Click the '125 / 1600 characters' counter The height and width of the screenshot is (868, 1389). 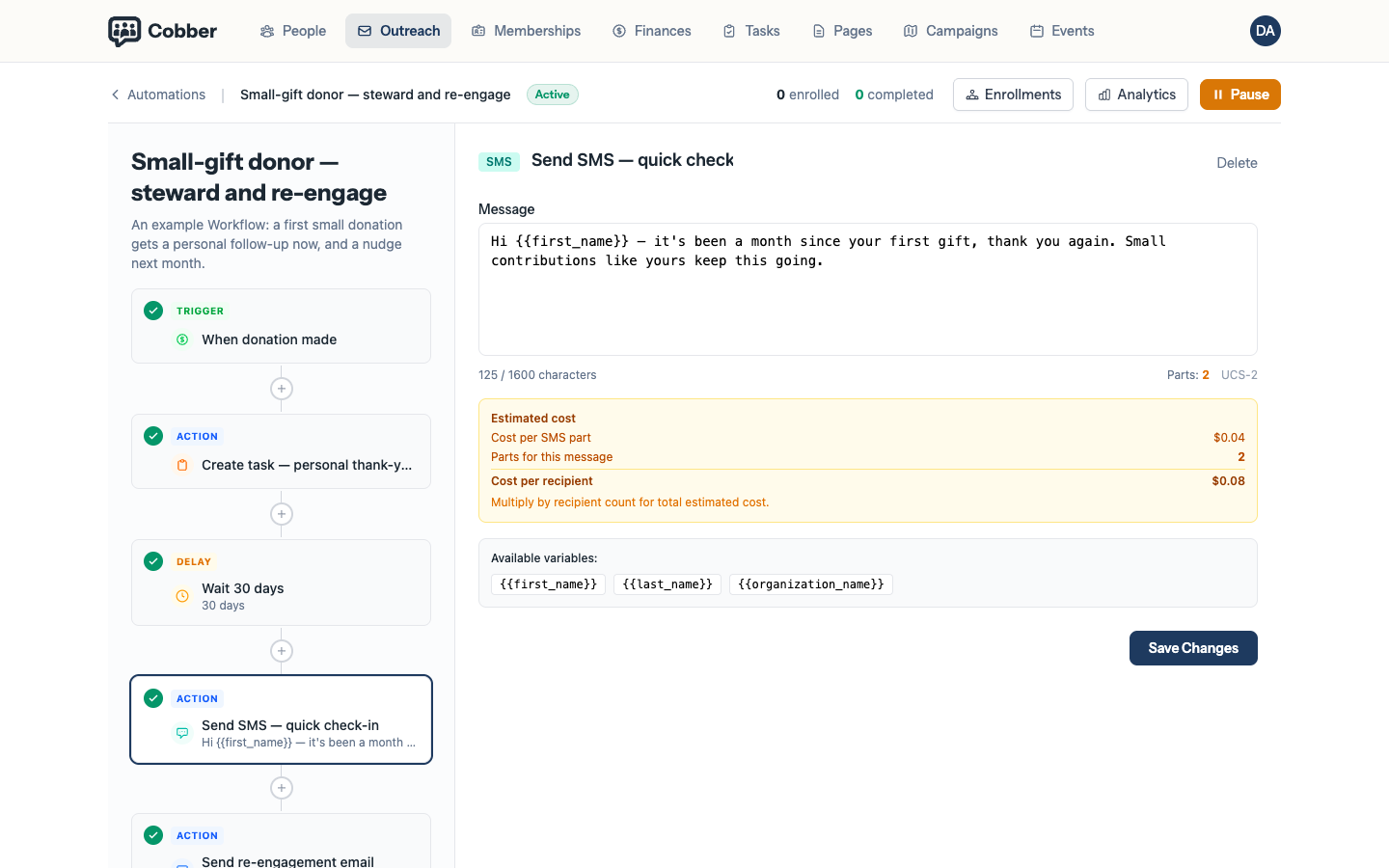point(537,375)
